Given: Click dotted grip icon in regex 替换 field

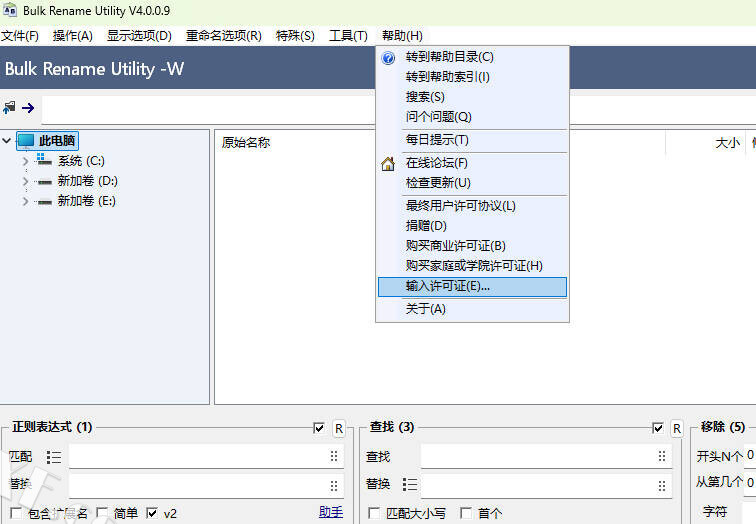Looking at the screenshot, I should tap(334, 486).
